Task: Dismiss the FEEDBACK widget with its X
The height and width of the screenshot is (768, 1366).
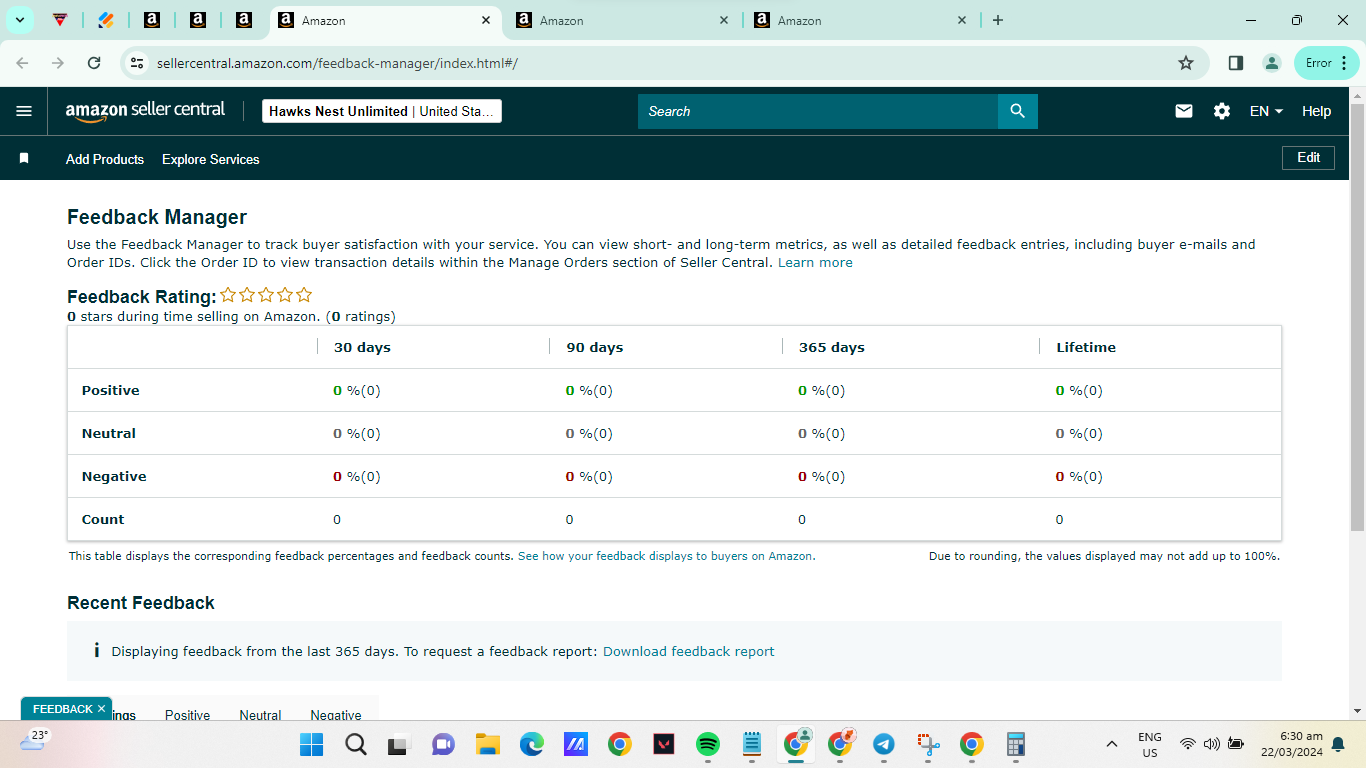Action: 101,709
